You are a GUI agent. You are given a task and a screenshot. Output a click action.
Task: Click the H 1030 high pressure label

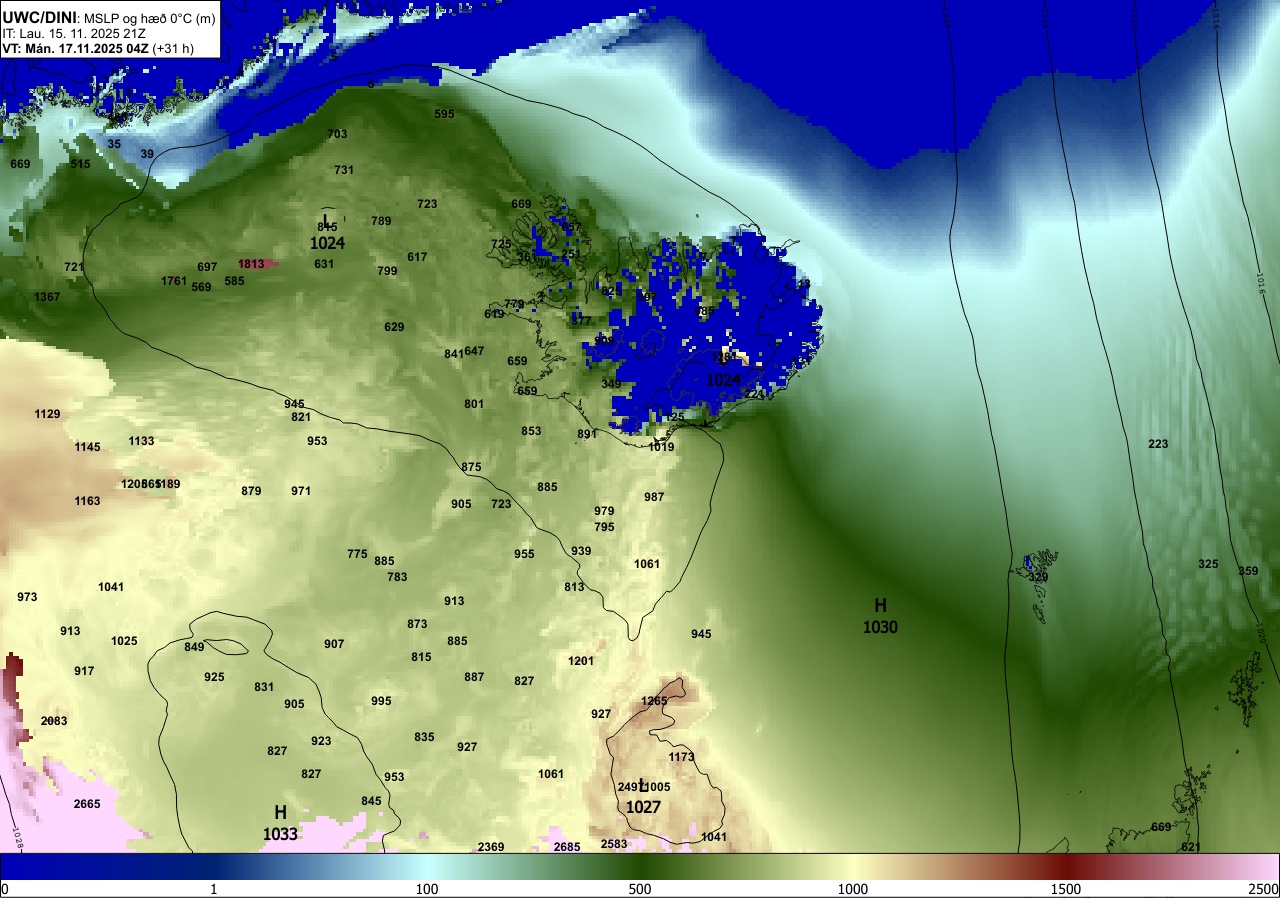pyautogui.click(x=880, y=616)
